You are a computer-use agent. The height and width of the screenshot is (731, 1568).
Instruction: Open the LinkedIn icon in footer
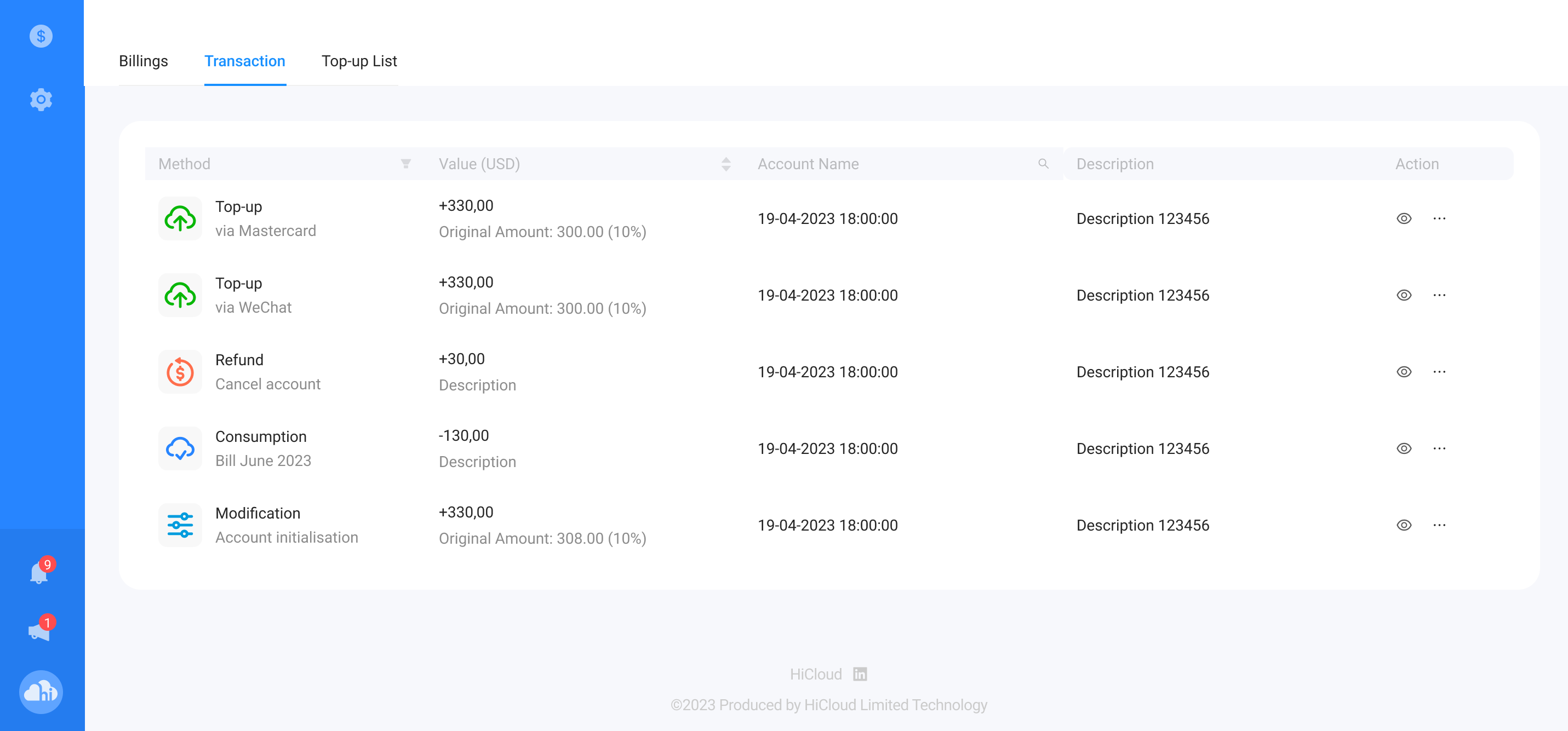coord(860,674)
